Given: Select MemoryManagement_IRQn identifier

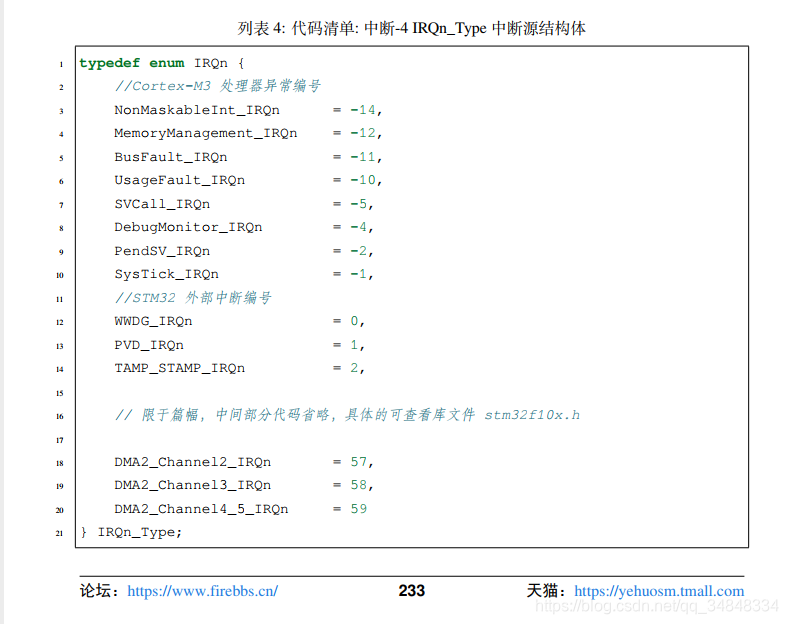Looking at the screenshot, I should tap(206, 133).
